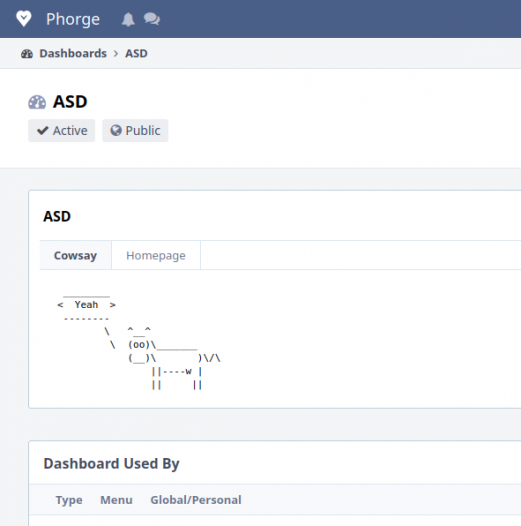Image resolution: width=521 pixels, height=526 pixels.
Task: Click the Public visibility tag
Action: click(135, 130)
